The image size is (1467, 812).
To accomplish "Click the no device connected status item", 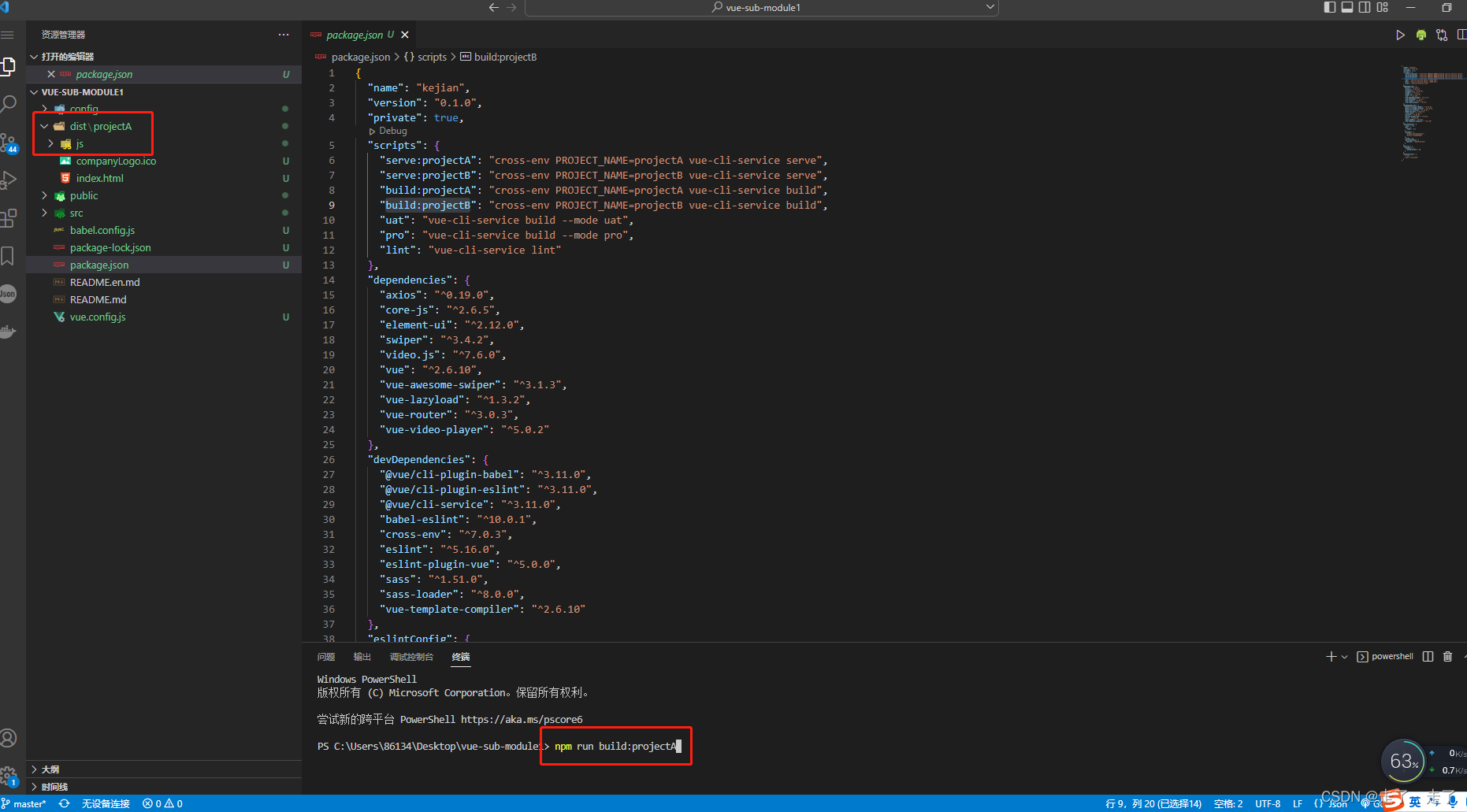I will [106, 803].
